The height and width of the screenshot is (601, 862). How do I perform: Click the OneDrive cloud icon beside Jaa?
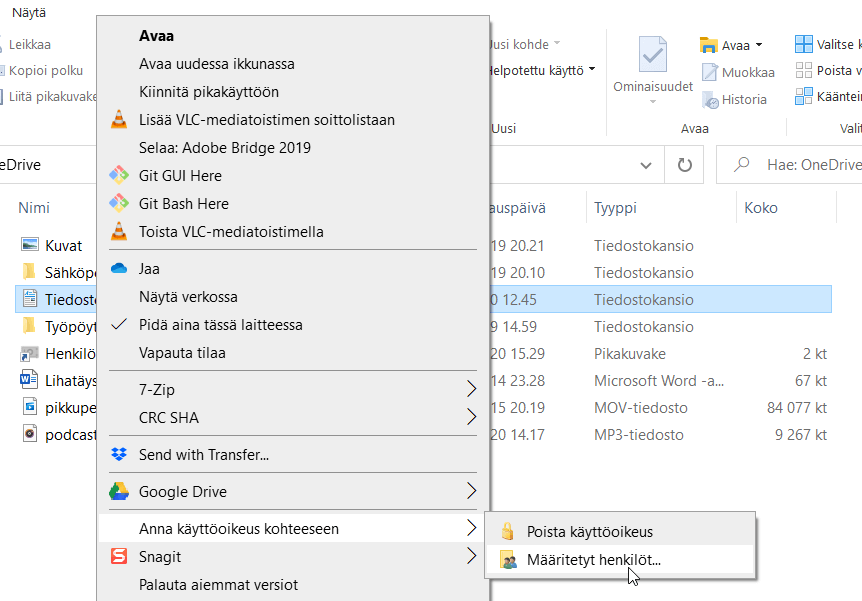[119, 269]
